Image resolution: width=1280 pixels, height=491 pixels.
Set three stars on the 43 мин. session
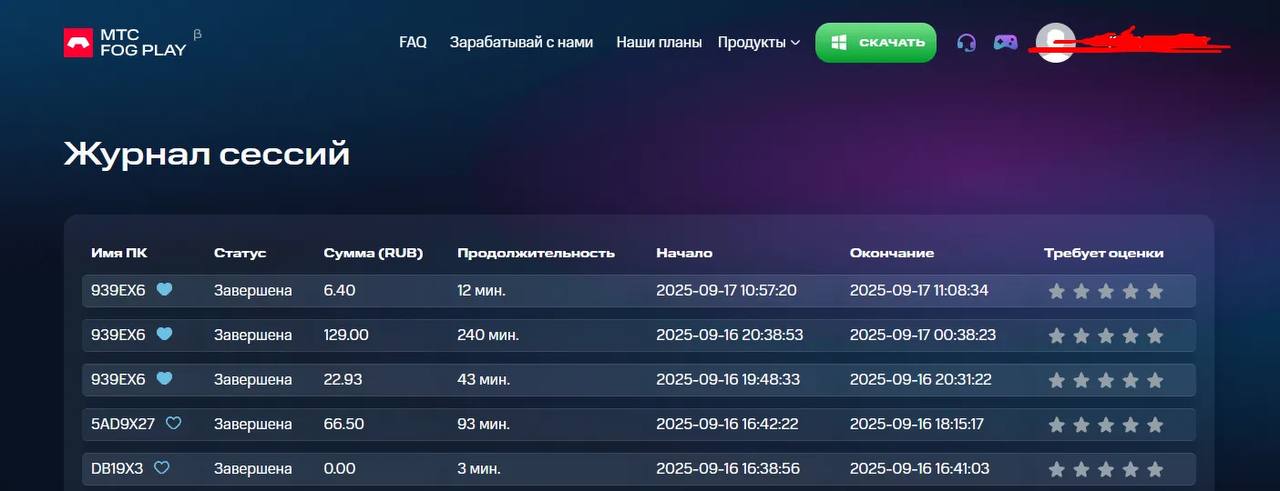[1106, 380]
